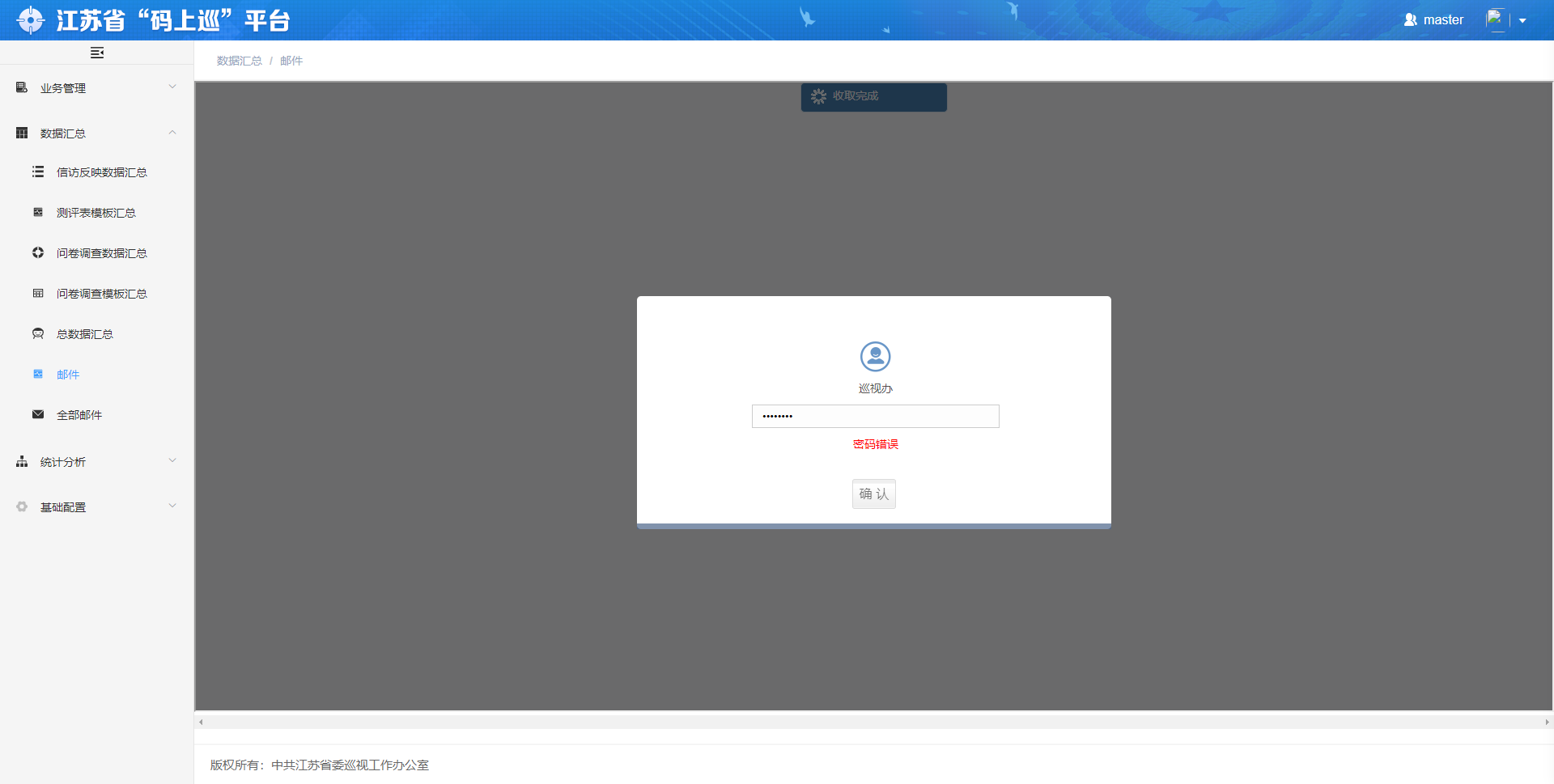This screenshot has height=784, width=1554.
Task: Click the 统计分析 hierarchy icon
Action: (22, 461)
